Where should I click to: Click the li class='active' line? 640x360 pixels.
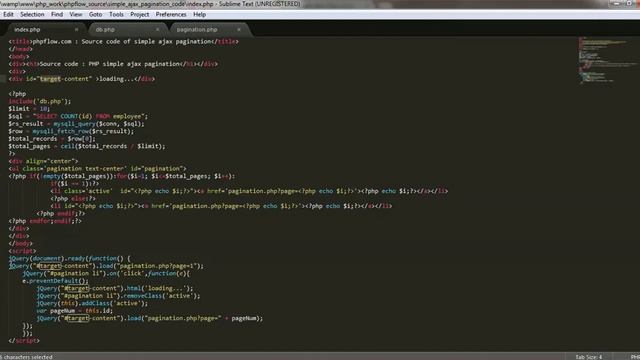coord(249,191)
